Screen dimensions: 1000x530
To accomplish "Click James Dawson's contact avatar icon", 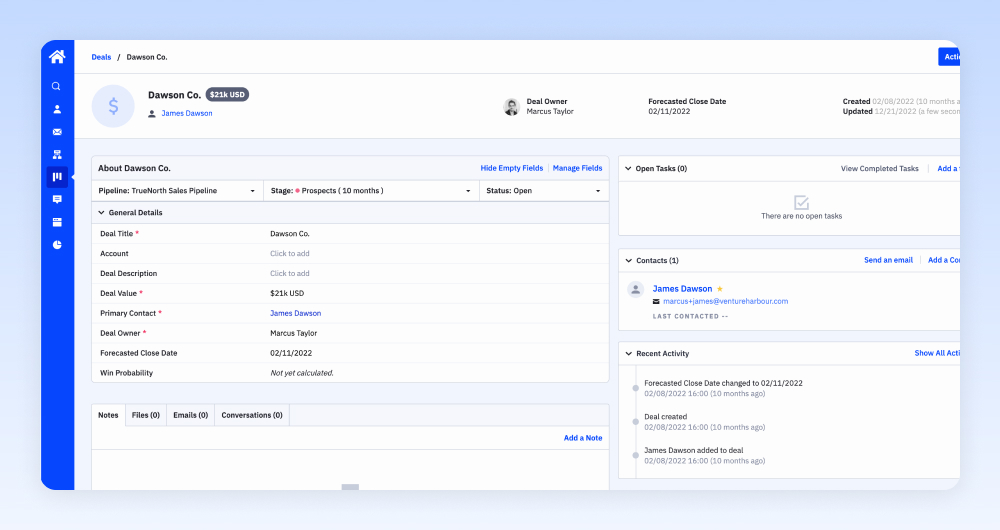I will click(635, 290).
